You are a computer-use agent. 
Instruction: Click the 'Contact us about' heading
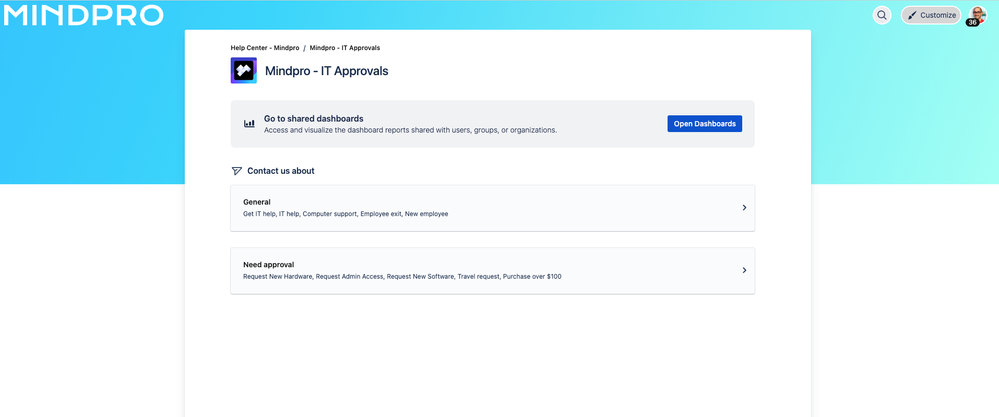[x=281, y=171]
